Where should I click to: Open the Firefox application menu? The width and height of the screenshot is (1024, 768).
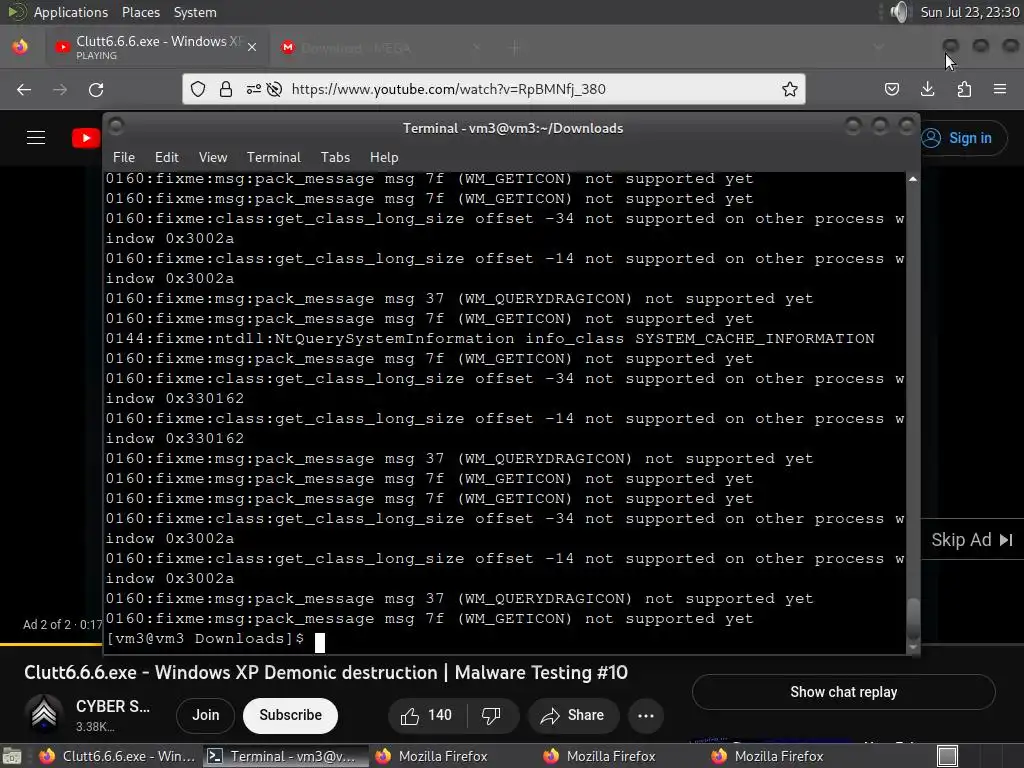point(1000,89)
